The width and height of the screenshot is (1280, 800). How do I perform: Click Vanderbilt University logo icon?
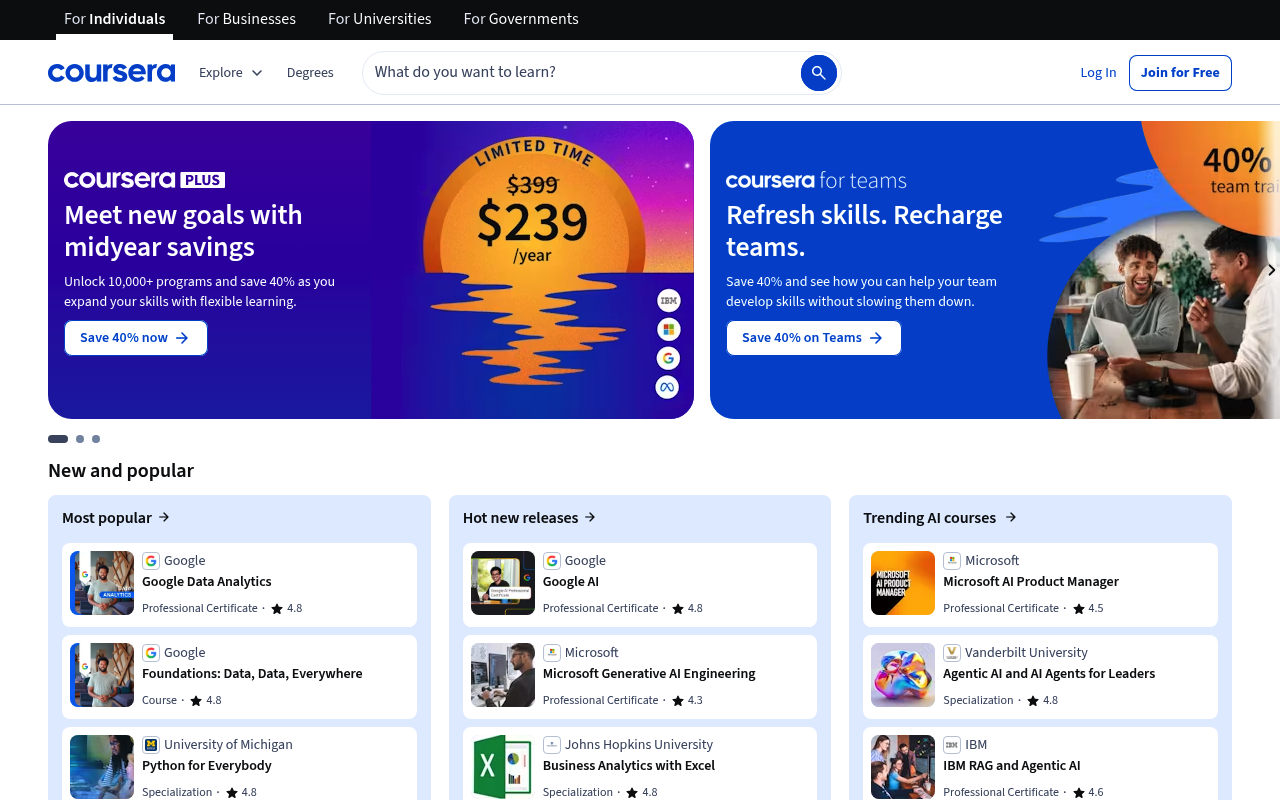pyautogui.click(x=952, y=653)
